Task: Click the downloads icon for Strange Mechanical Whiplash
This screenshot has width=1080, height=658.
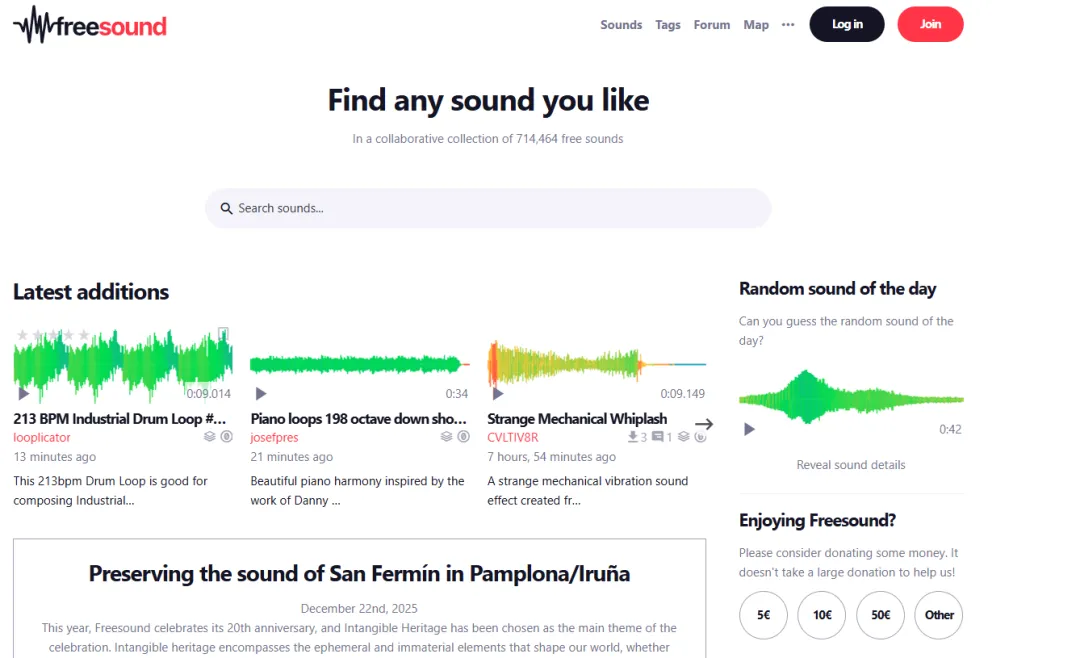Action: pyautogui.click(x=632, y=437)
